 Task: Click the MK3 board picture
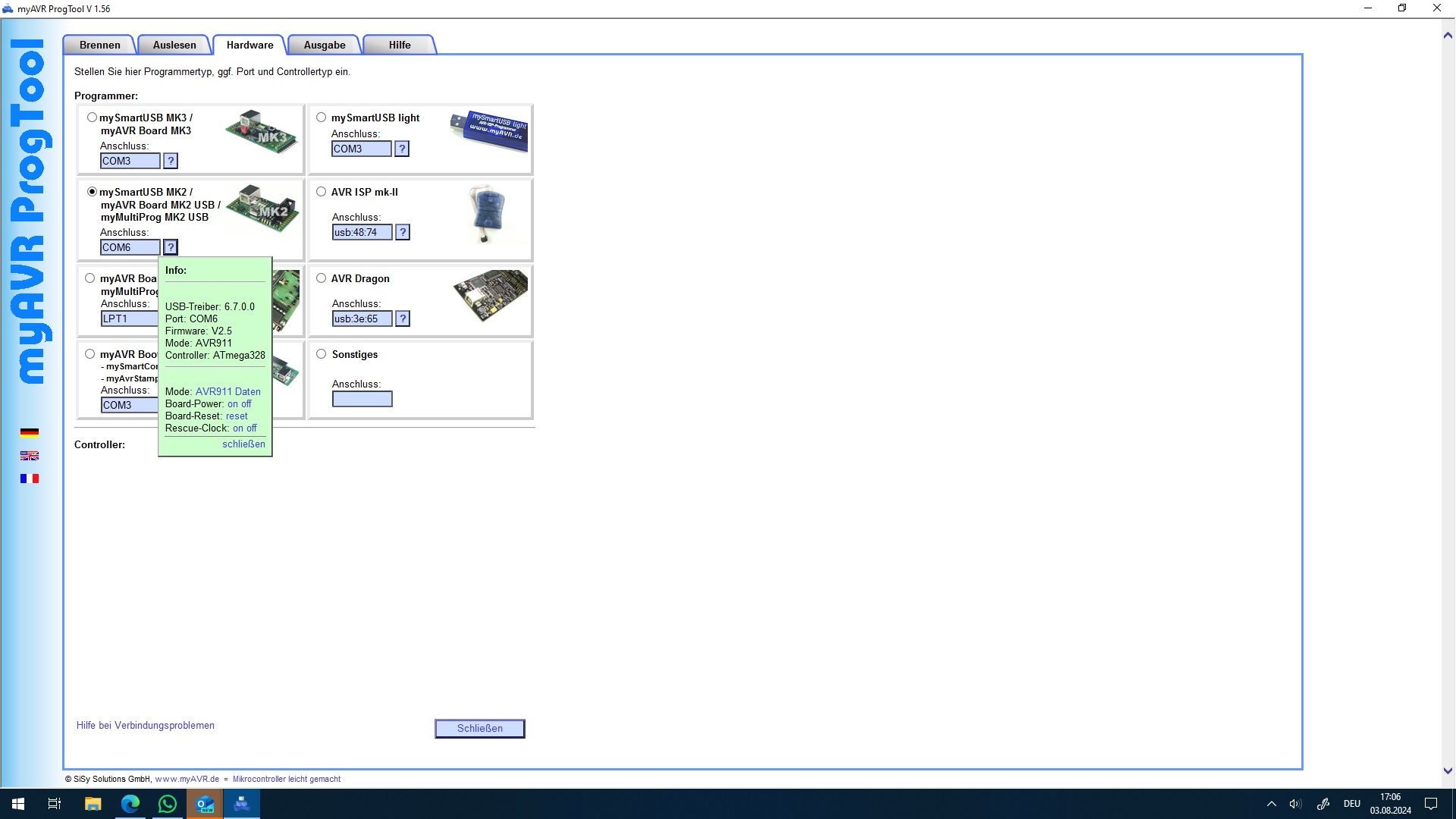pos(262,132)
